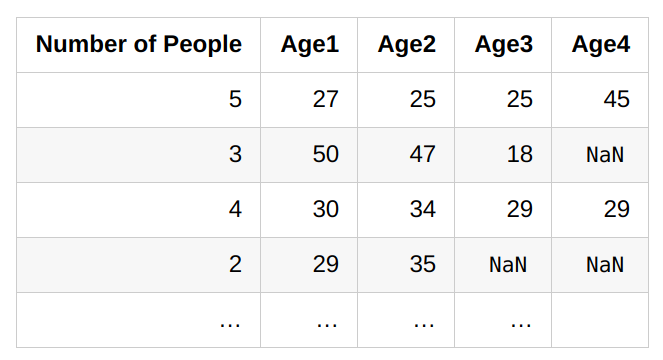Click NaN in Age4 of the second row
The height and width of the screenshot is (360, 663).
600,155
